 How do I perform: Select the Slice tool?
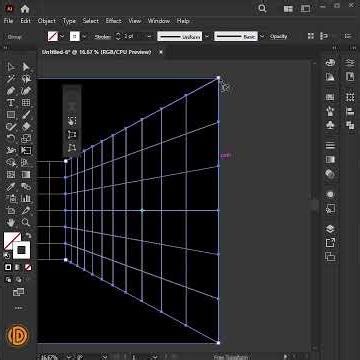[26, 210]
